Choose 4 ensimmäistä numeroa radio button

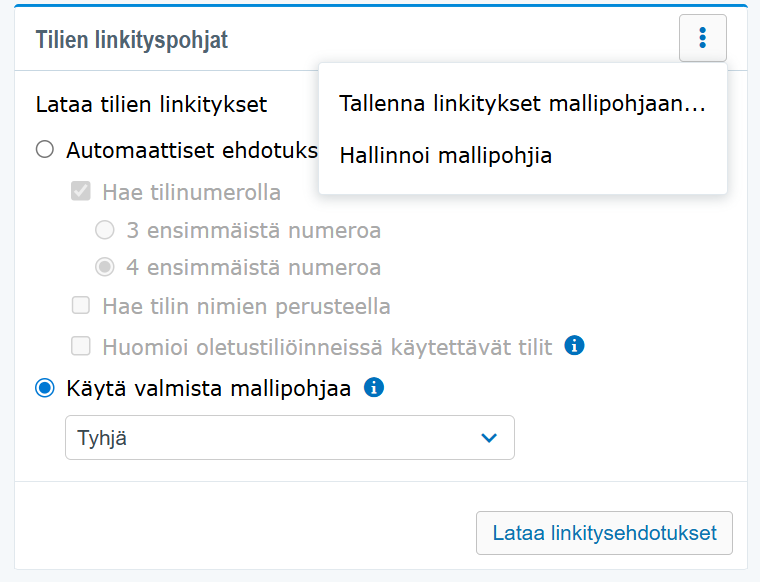tap(105, 267)
